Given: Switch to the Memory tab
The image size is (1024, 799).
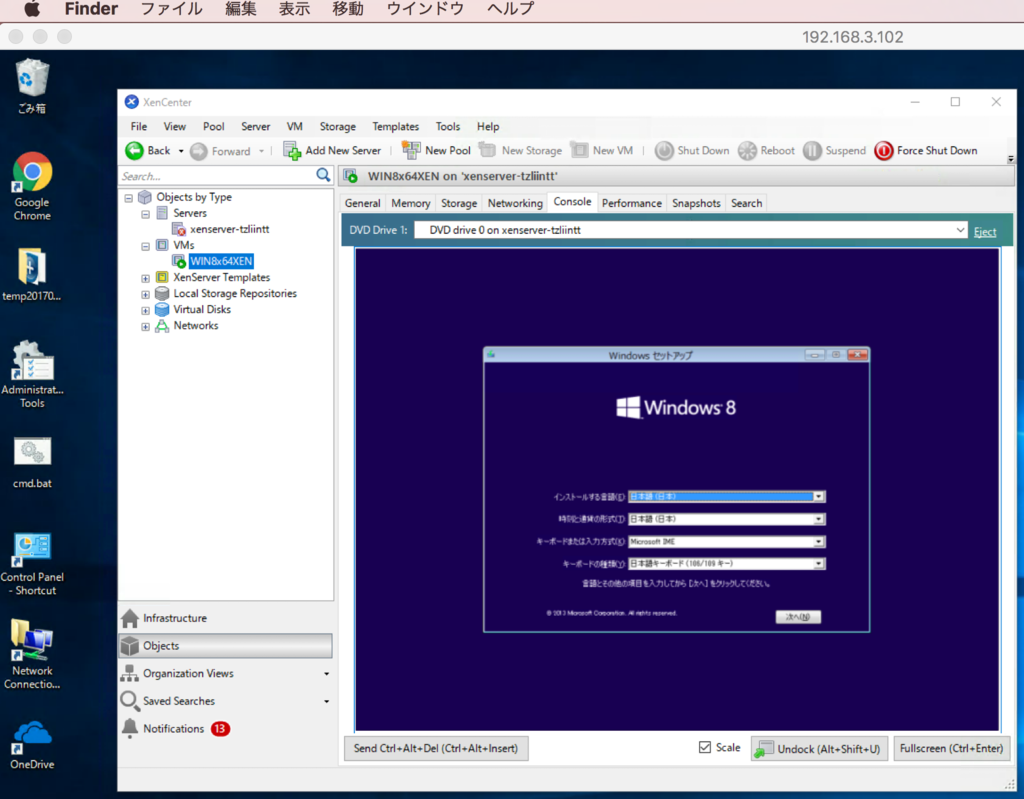Looking at the screenshot, I should pos(411,203).
